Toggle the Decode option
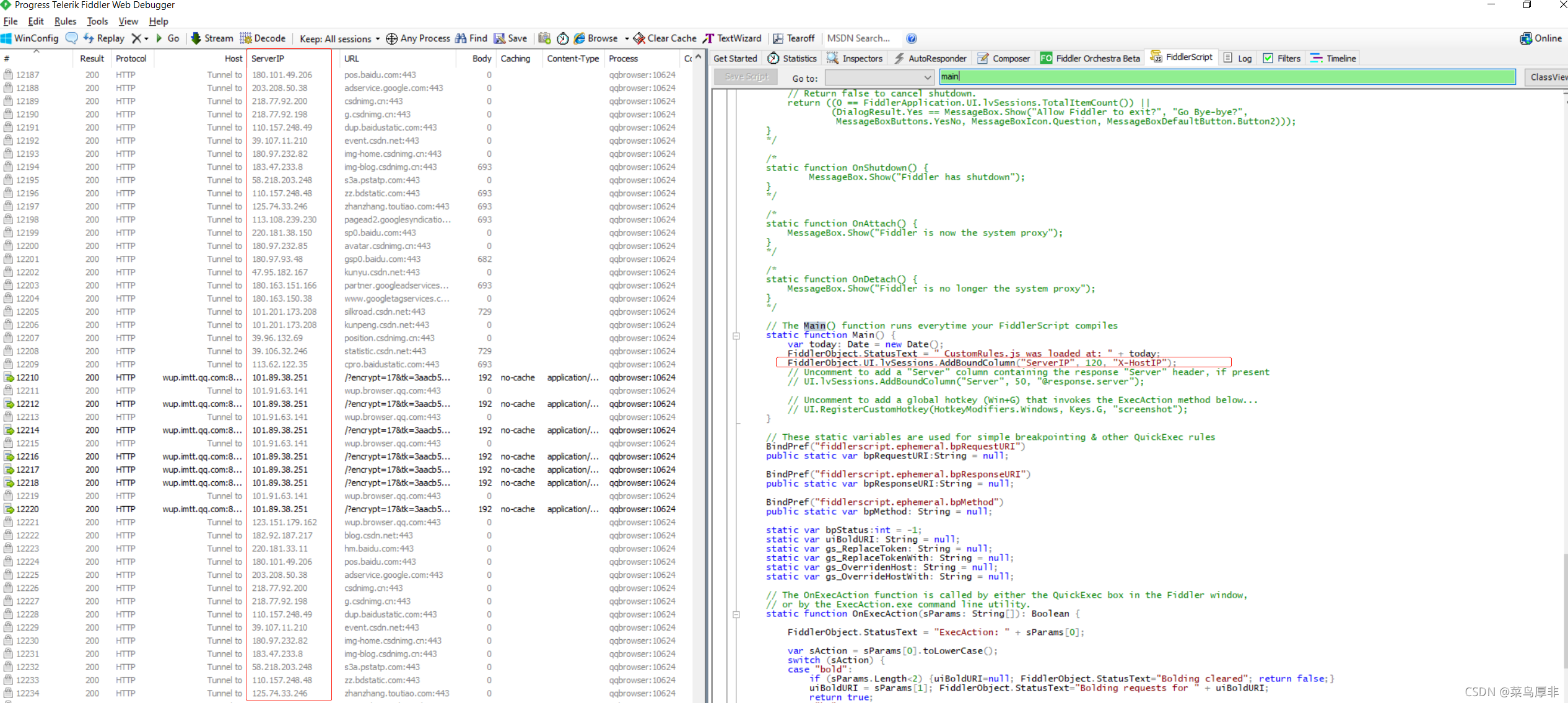The height and width of the screenshot is (703, 1568). (263, 38)
